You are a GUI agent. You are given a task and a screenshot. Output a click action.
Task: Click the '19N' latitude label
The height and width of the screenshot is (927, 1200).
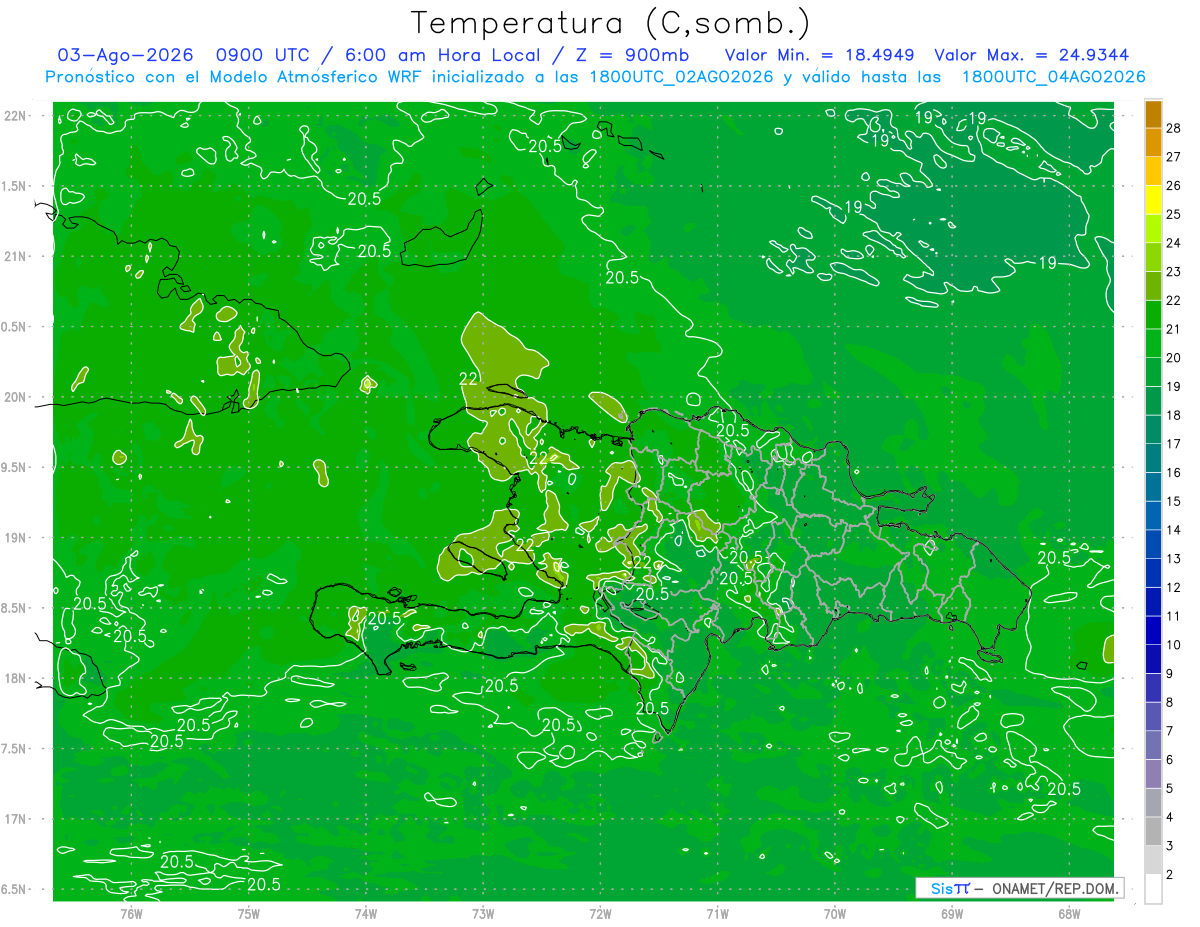click(x=15, y=538)
